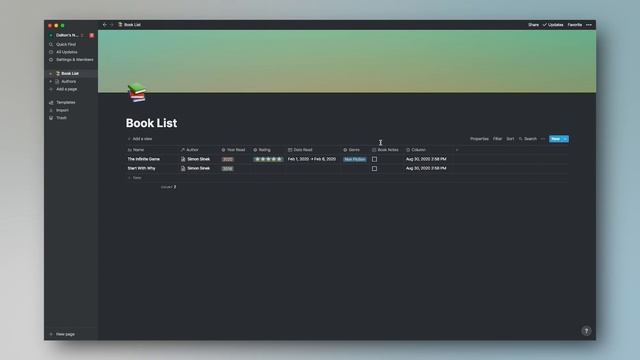This screenshot has height=360, width=640.
Task: Click the 2020 Year Read tag
Action: tap(228, 159)
